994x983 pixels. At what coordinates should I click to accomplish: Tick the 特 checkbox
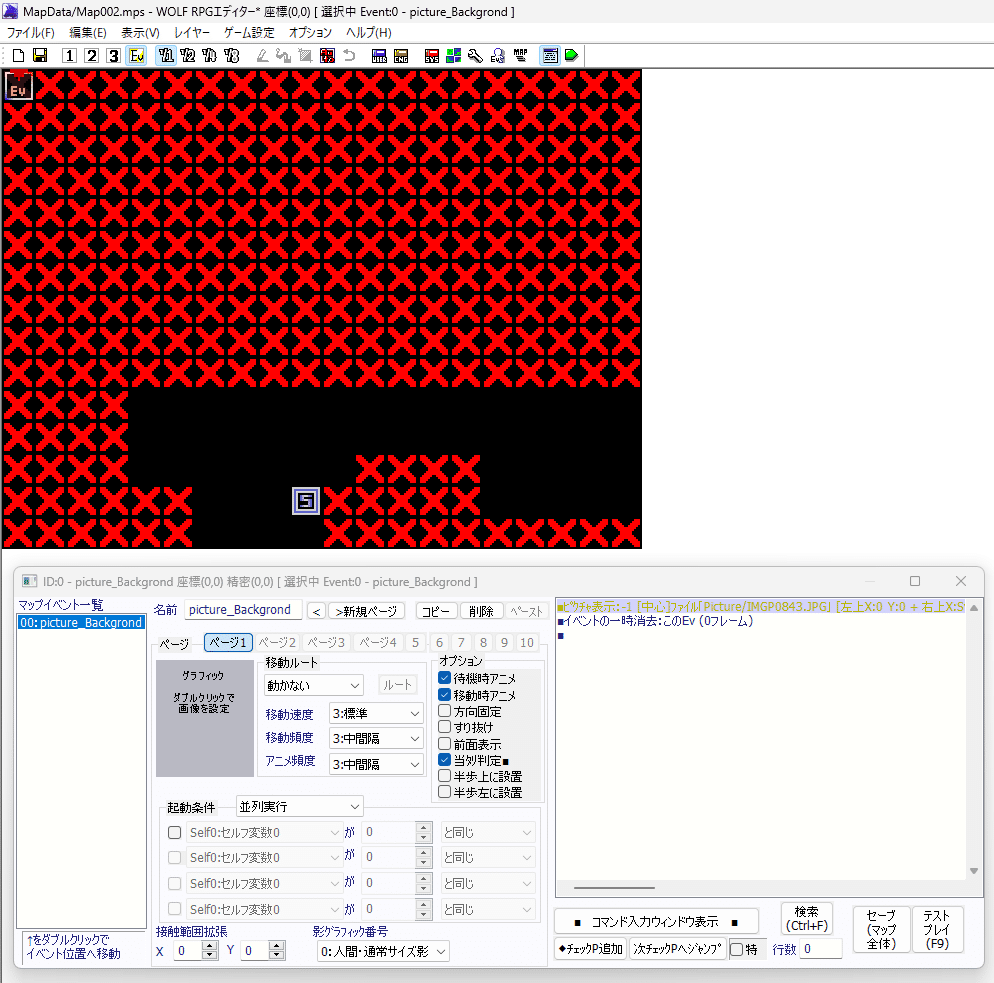point(737,949)
